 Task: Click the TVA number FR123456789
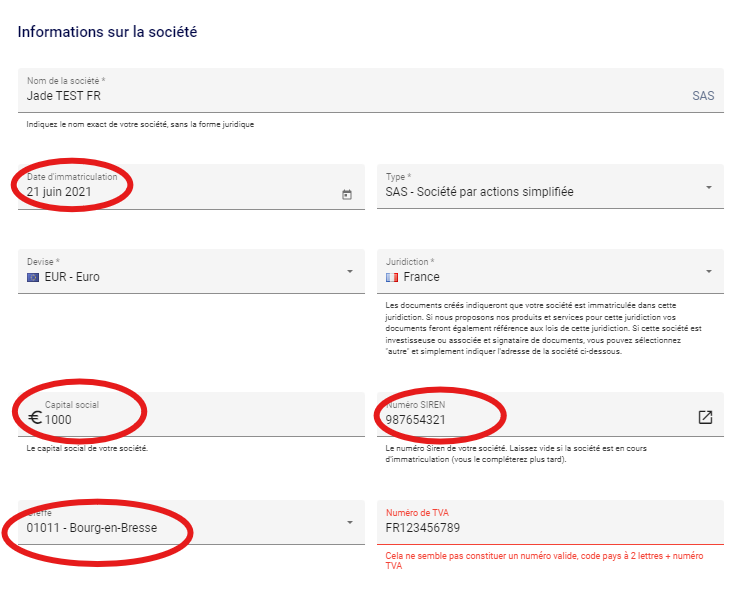coord(422,528)
